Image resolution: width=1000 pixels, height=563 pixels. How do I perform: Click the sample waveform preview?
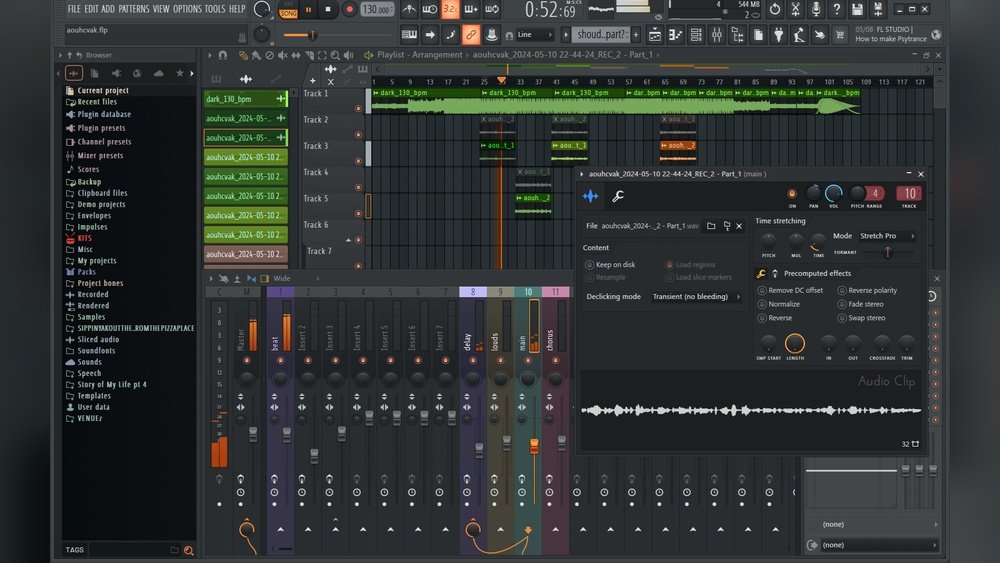click(x=751, y=411)
